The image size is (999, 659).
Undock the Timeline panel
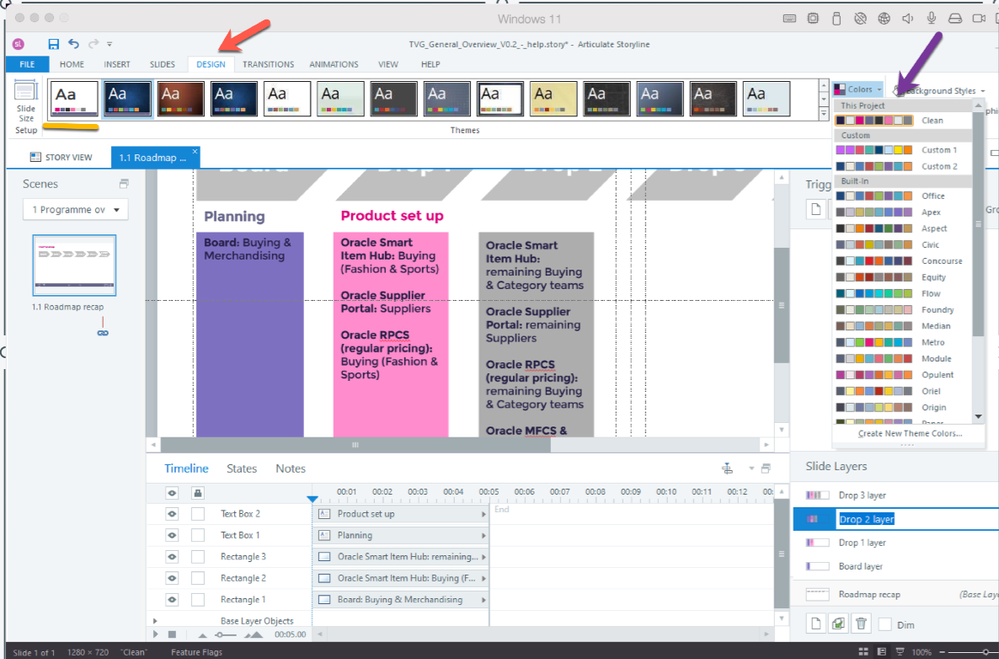[766, 468]
